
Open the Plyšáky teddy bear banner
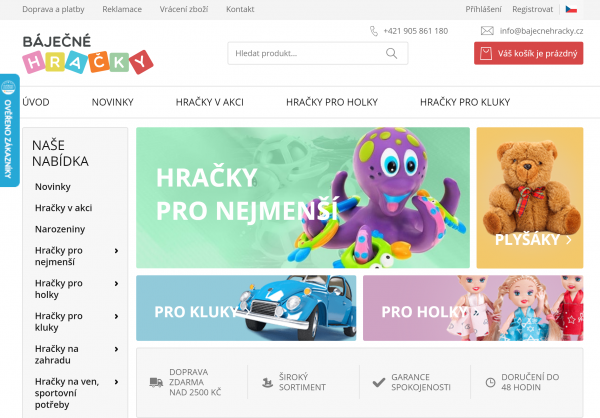point(530,198)
